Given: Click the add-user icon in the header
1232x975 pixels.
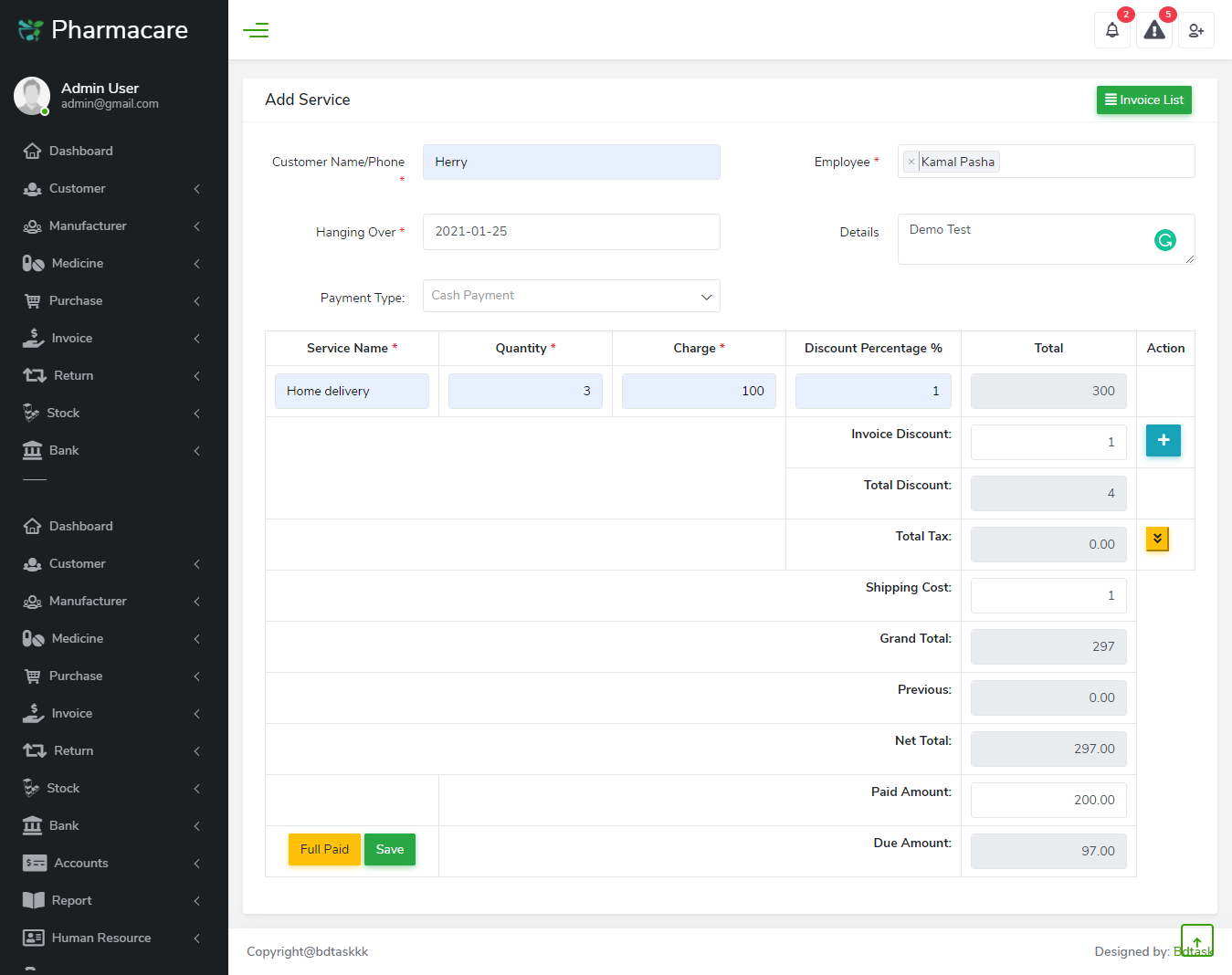Looking at the screenshot, I should [x=1195, y=30].
